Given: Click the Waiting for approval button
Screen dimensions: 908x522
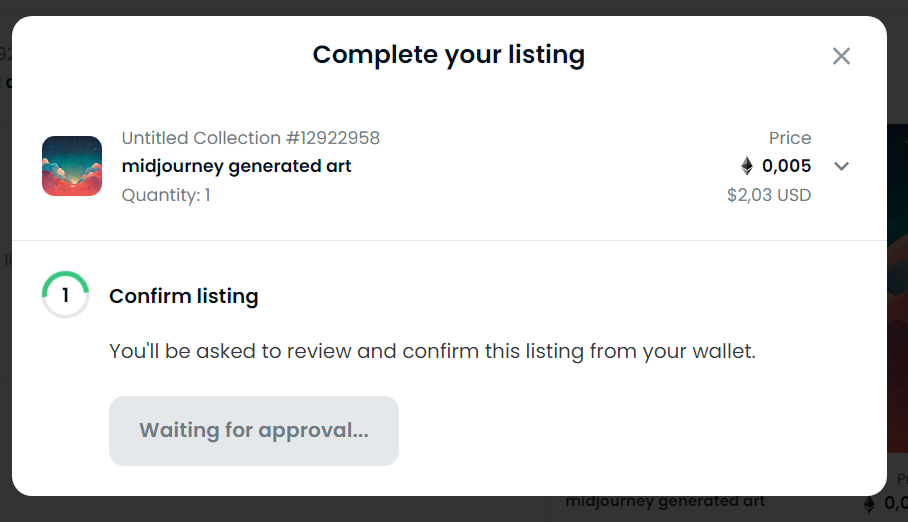Looking at the screenshot, I should click(x=254, y=430).
